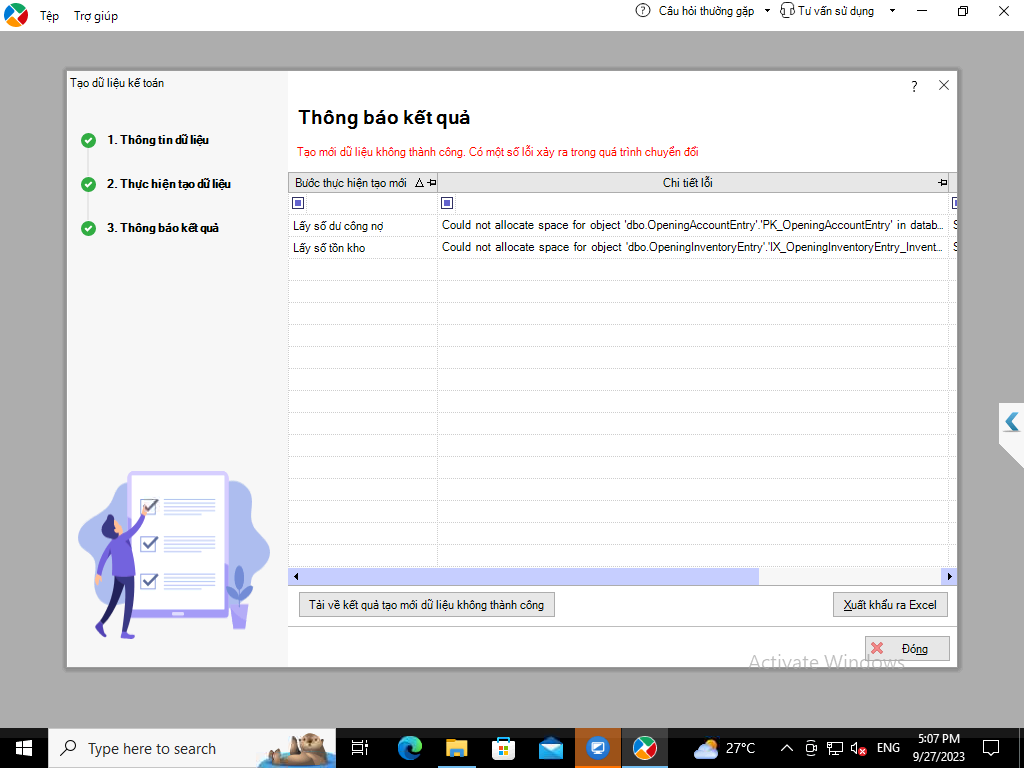Click the help question mark in dialog header
This screenshot has height=768, width=1024.
click(x=914, y=87)
